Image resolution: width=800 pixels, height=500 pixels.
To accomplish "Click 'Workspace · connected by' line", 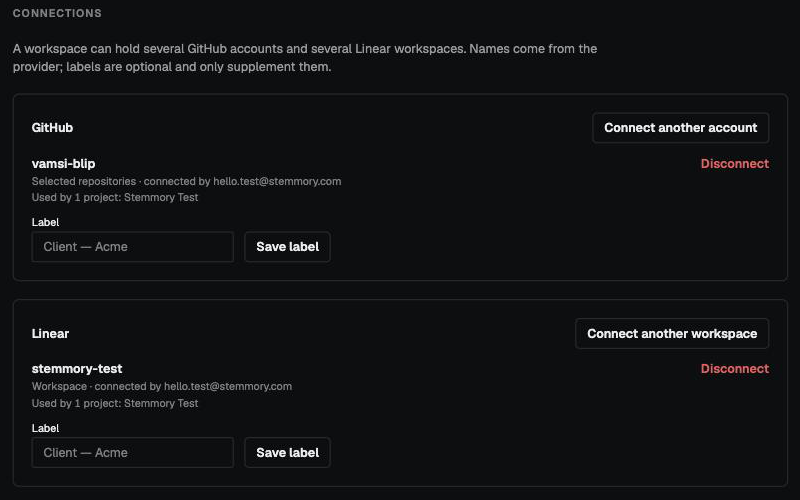I will click(162, 386).
